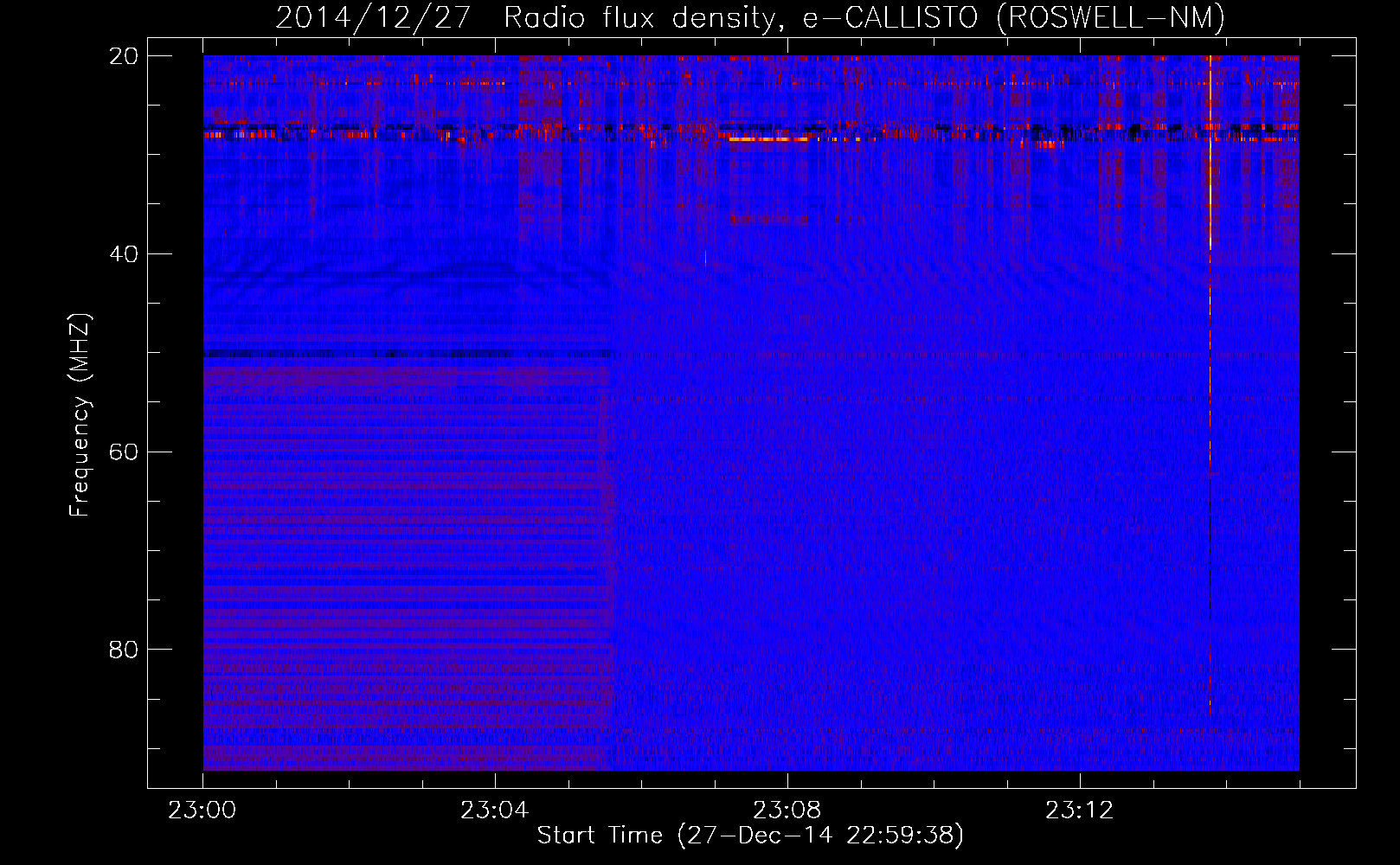Click the 23:08 time tick label
This screenshot has height=865, width=1400.
tap(787, 810)
